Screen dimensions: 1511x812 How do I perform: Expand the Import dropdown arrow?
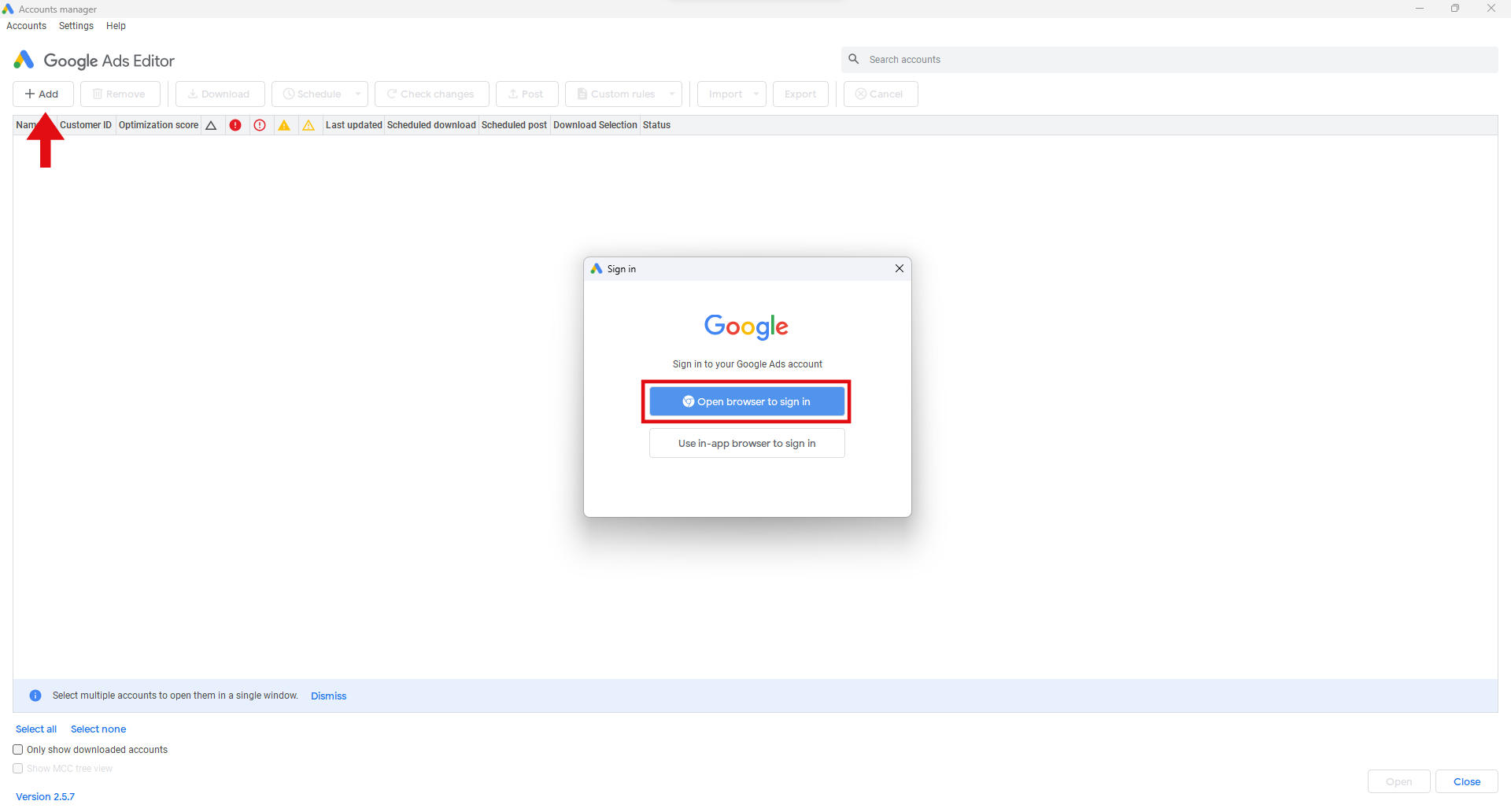tap(756, 94)
